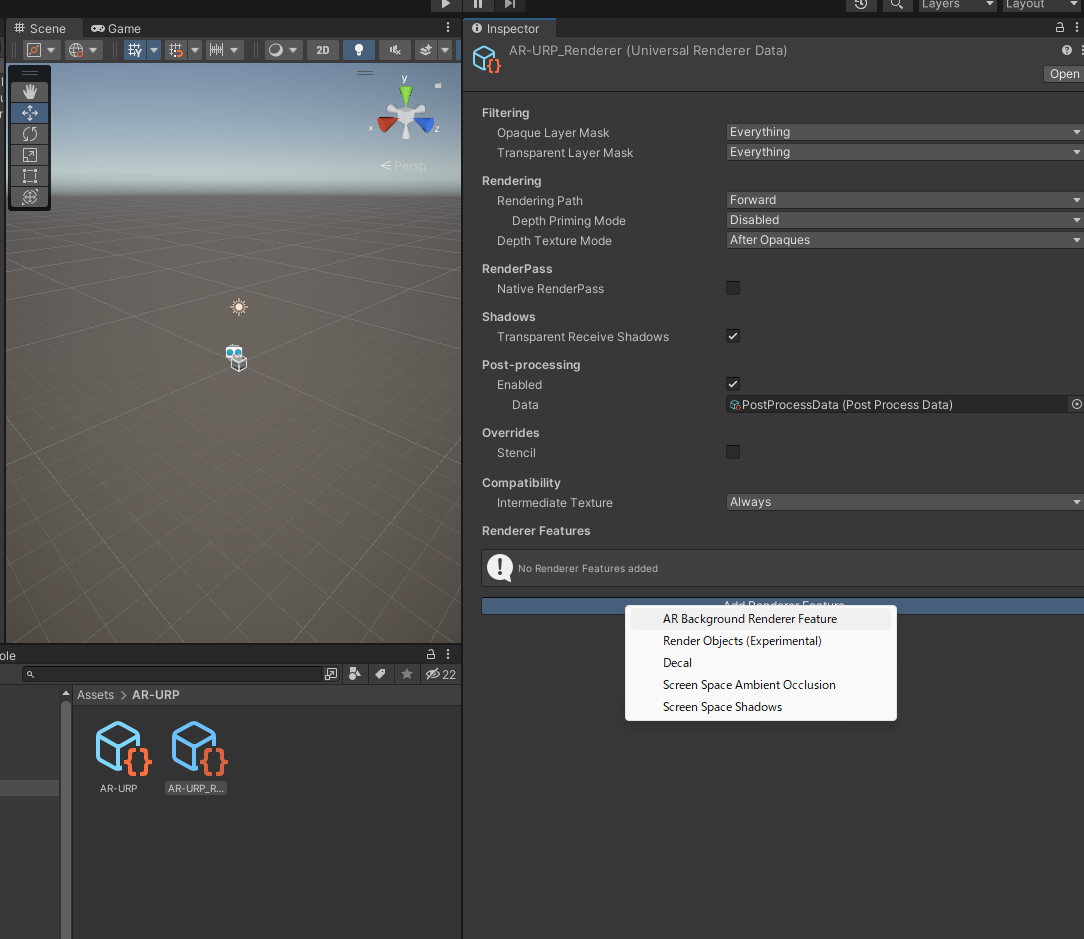Enable Native RenderPass checkbox

[733, 288]
